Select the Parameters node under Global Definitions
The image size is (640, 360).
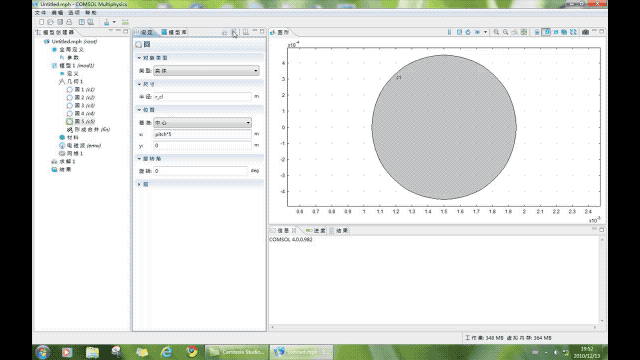pyautogui.click(x=69, y=58)
